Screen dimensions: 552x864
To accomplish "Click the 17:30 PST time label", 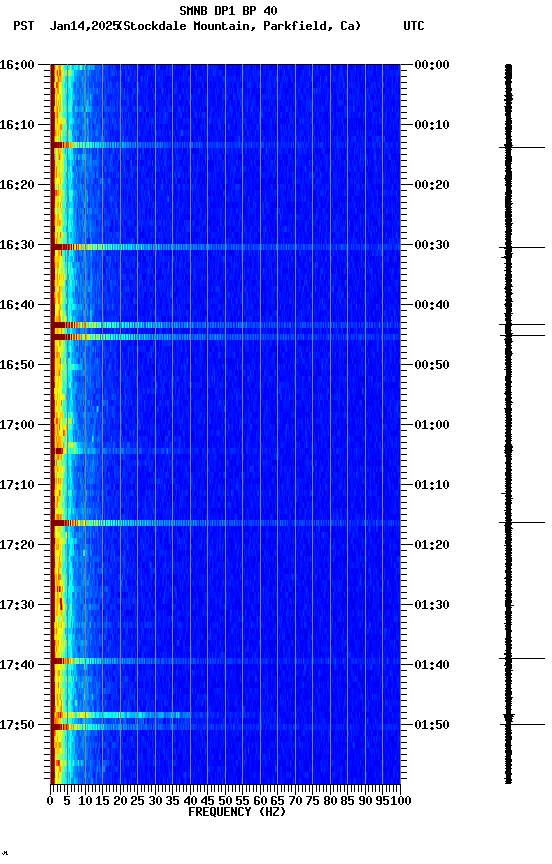I will [x=17, y=605].
